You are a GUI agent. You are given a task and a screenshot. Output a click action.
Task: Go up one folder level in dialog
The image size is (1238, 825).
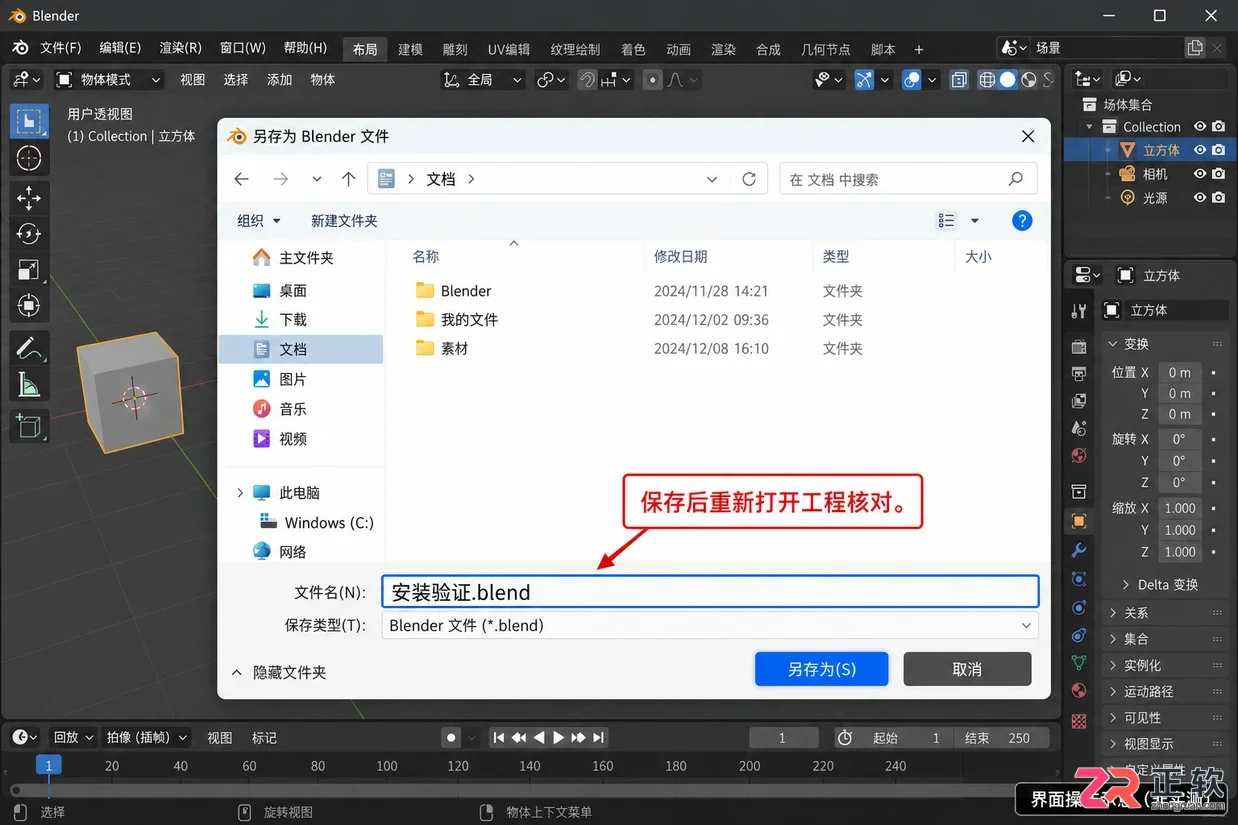tap(348, 179)
